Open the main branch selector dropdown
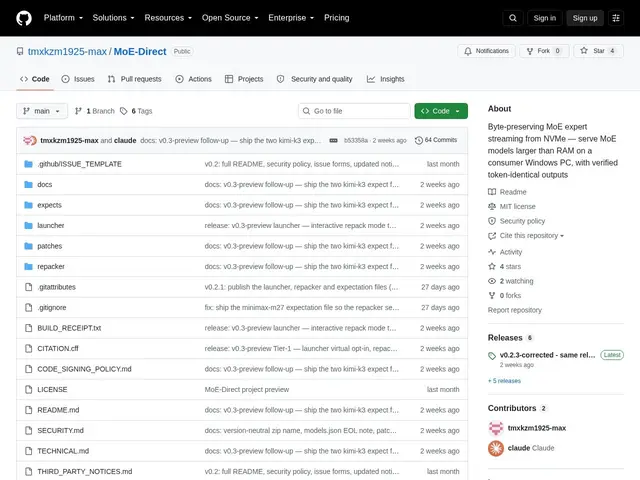Viewport: 640px width, 480px height. pyautogui.click(x=42, y=111)
